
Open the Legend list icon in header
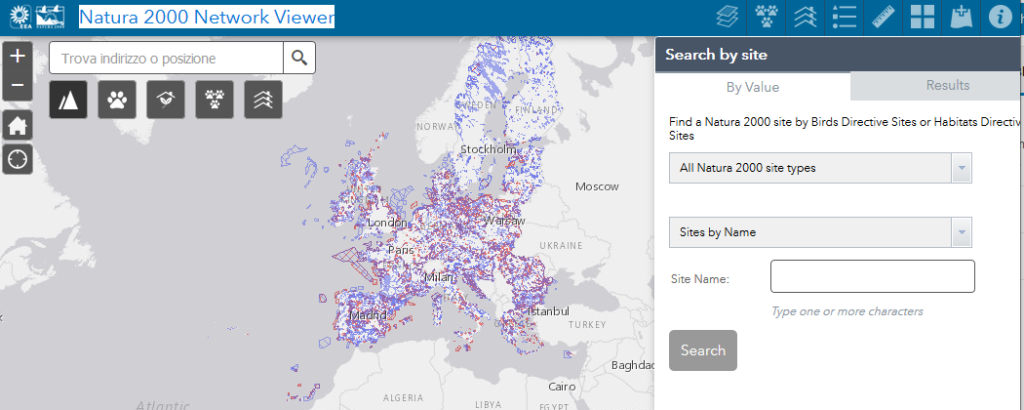pyautogui.click(x=844, y=17)
